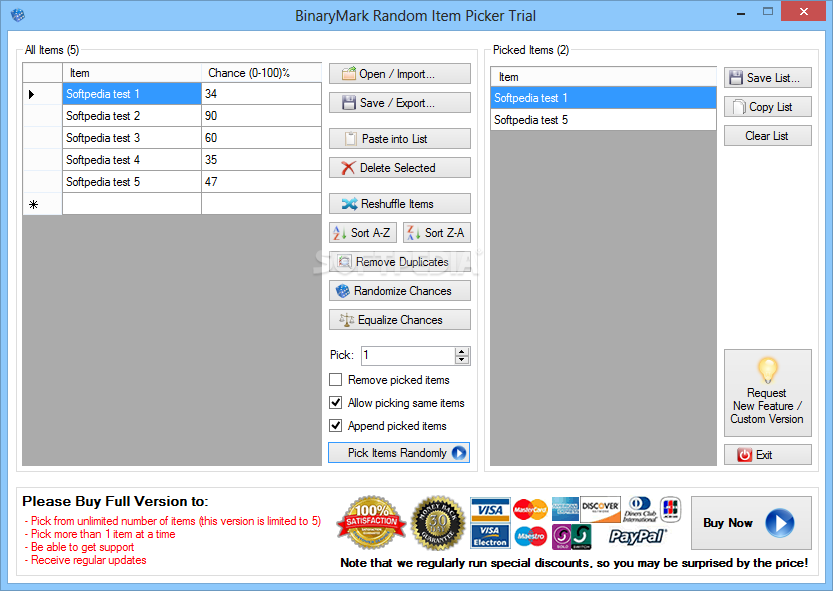Maximize the Random Item Picker window
Viewport: 833px width, 591px height.
click(x=768, y=11)
